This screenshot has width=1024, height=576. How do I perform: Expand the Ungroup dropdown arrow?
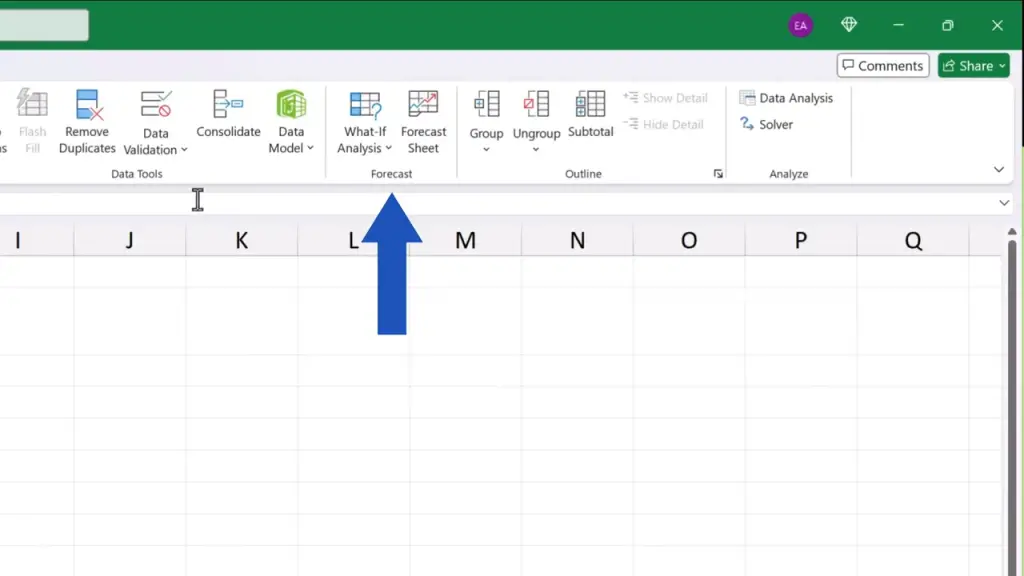point(536,150)
